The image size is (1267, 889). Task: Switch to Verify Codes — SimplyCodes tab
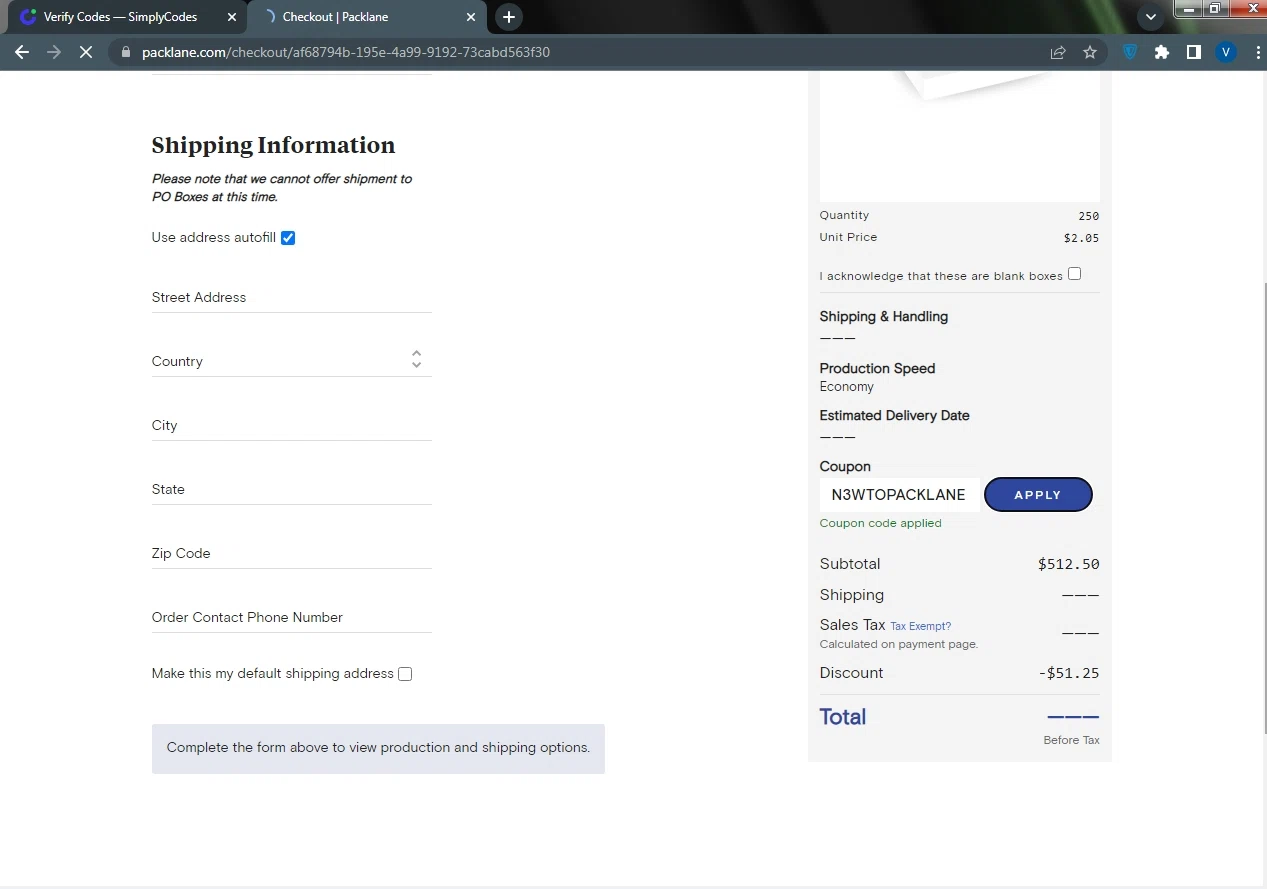[x=125, y=17]
